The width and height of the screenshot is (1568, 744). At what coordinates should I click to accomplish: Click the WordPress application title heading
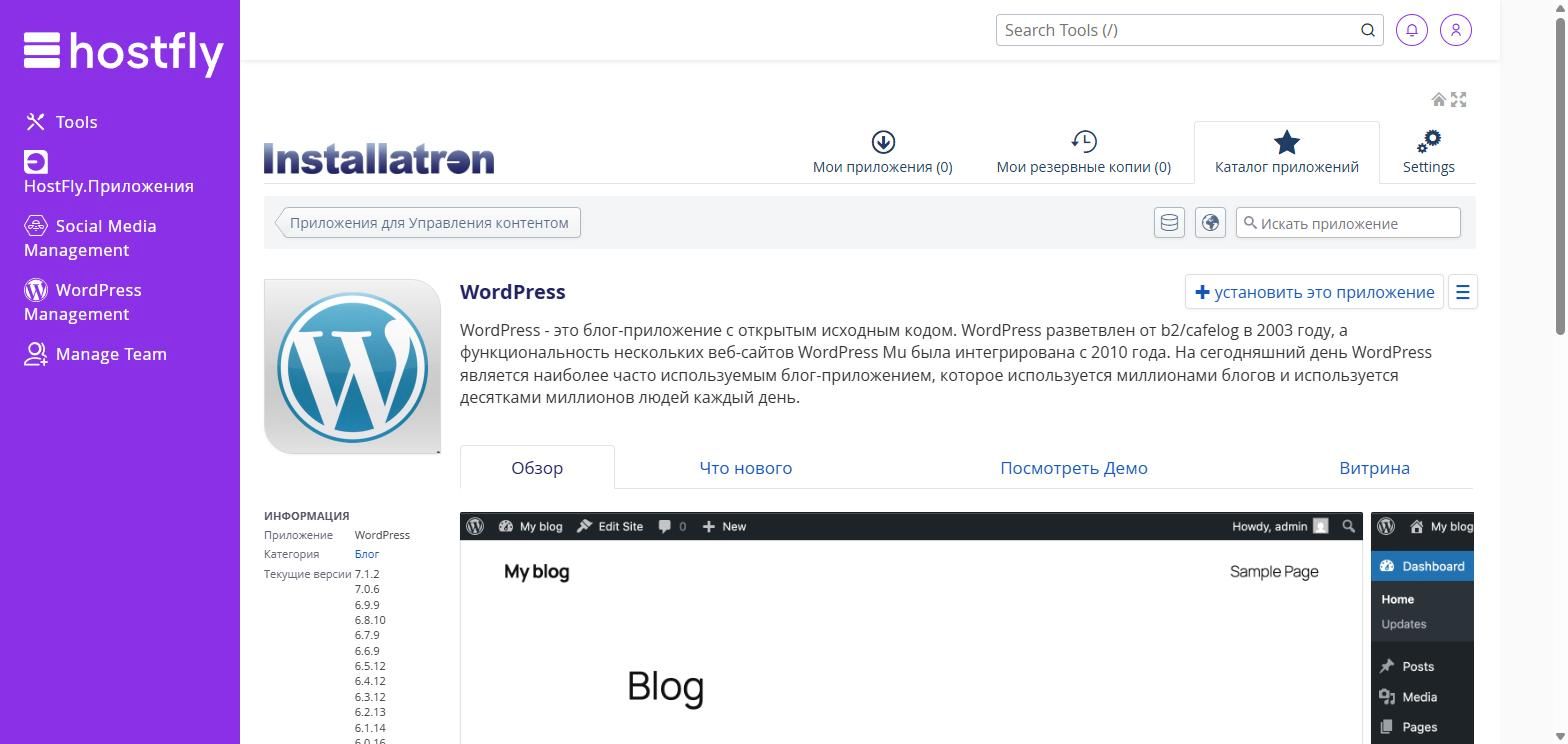(x=513, y=292)
